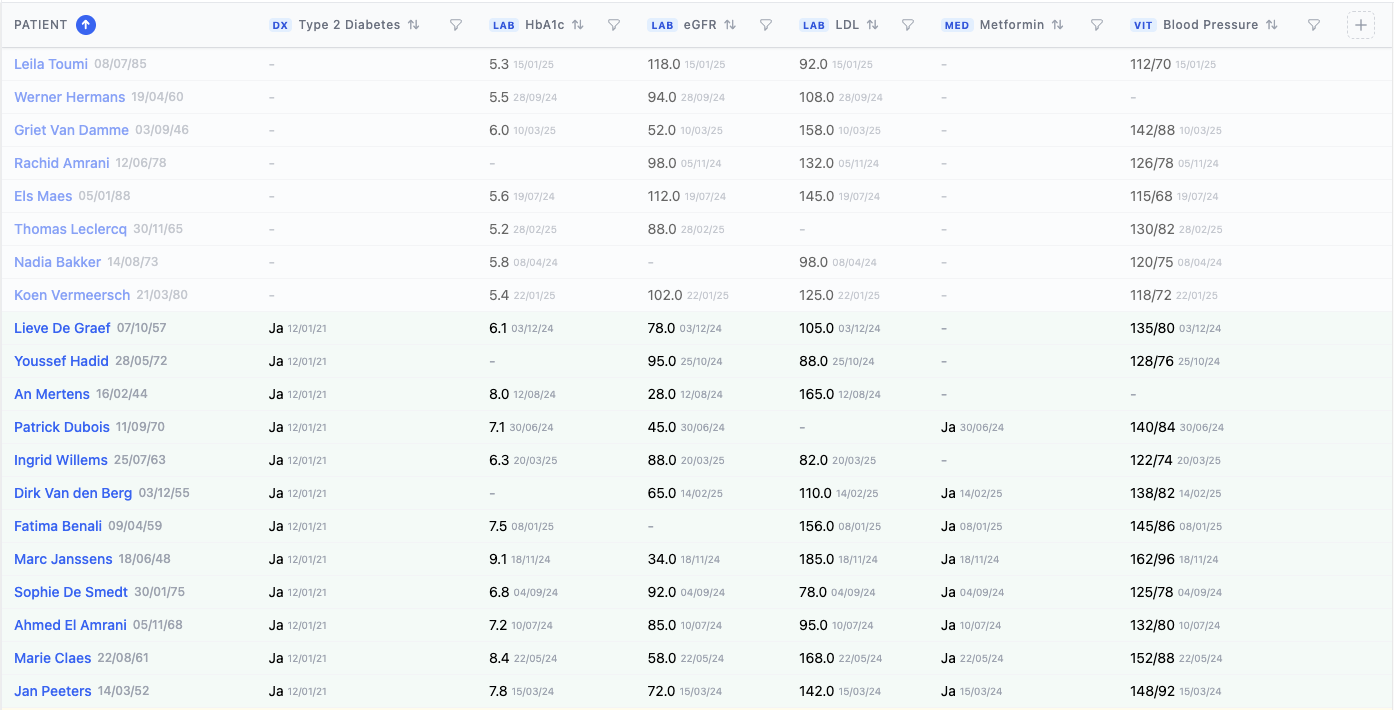Screen dimensions: 1394x710
Task: Sort the eGFR column
Action: (x=730, y=25)
